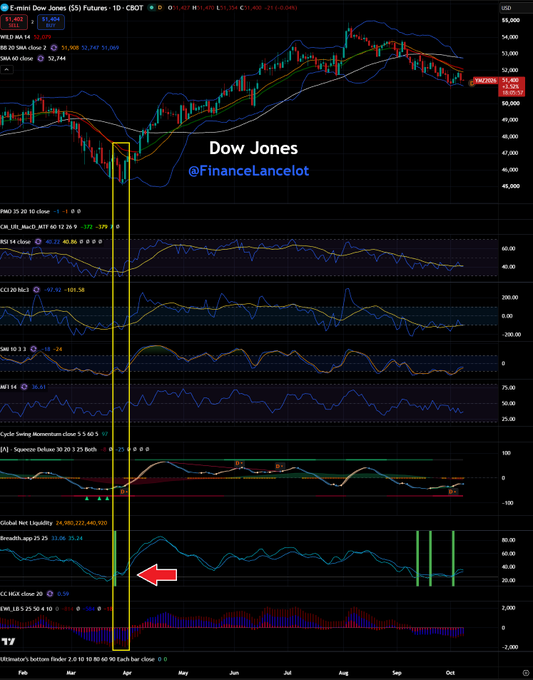This screenshot has height=680, width=533.
Task: Click the Feb label on the time axis
Action: 23,673
